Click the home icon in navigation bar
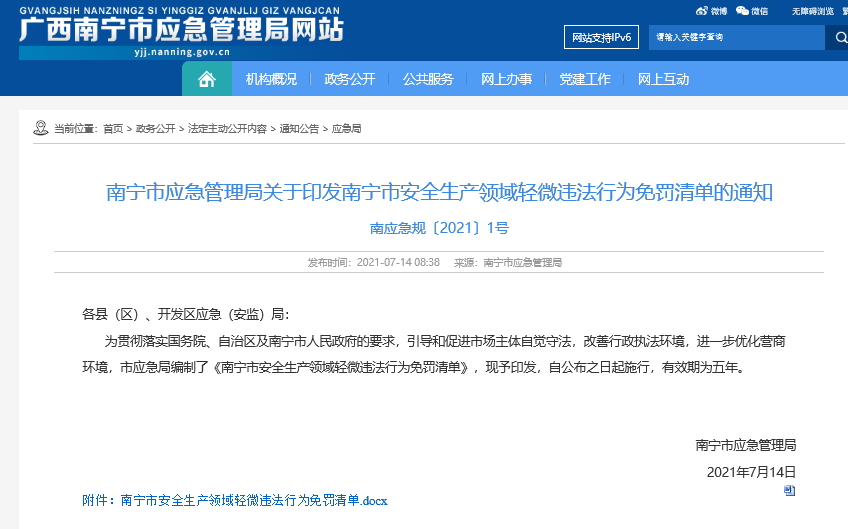 [x=207, y=79]
